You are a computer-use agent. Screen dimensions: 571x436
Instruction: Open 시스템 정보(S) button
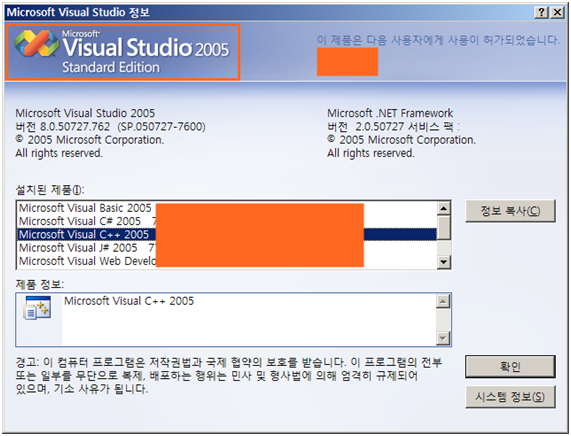point(510,397)
